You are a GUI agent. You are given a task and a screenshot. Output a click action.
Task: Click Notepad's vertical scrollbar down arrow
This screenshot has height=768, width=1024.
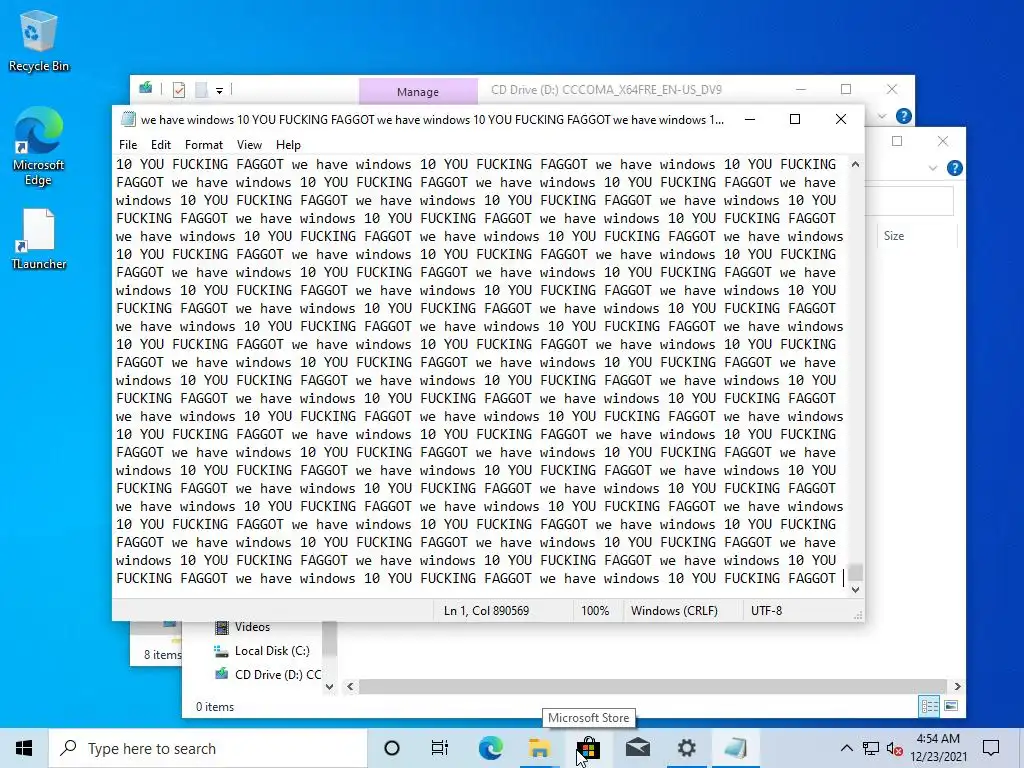(855, 590)
